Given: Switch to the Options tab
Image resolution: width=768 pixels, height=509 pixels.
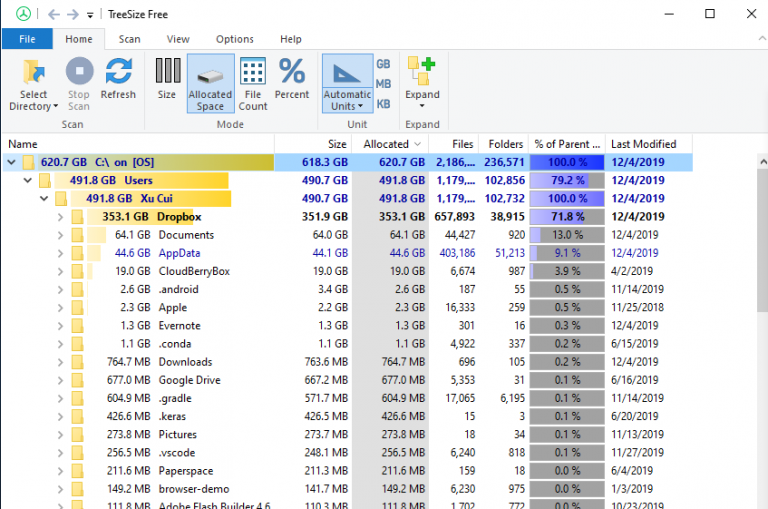Looking at the screenshot, I should (x=235, y=39).
